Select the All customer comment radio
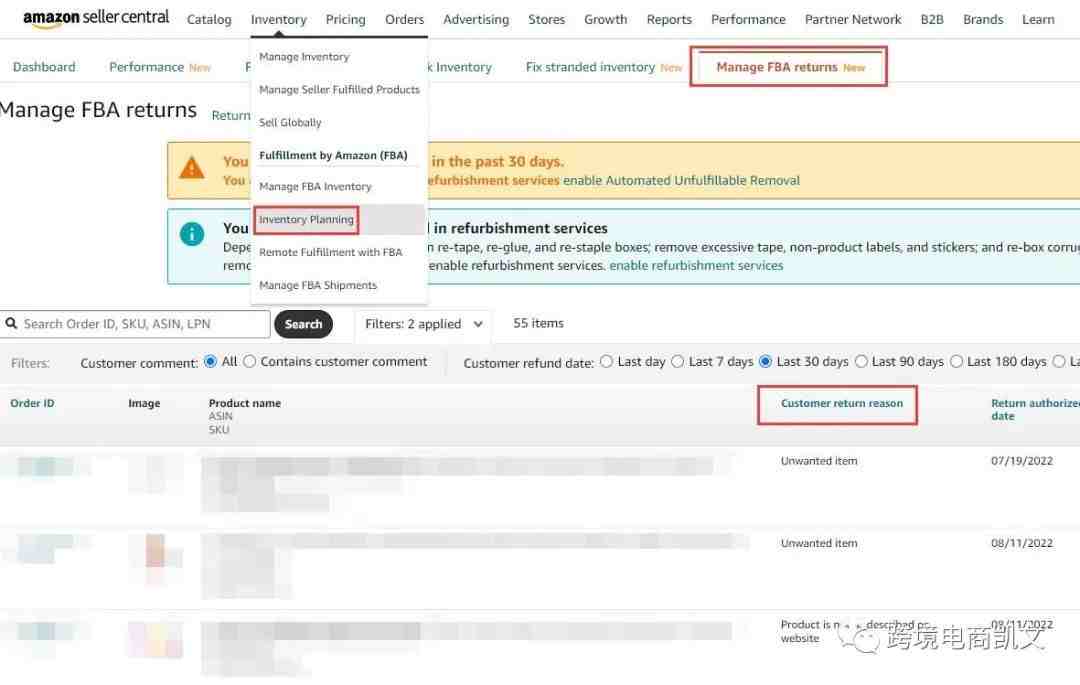1080x685 pixels. pyautogui.click(x=210, y=361)
